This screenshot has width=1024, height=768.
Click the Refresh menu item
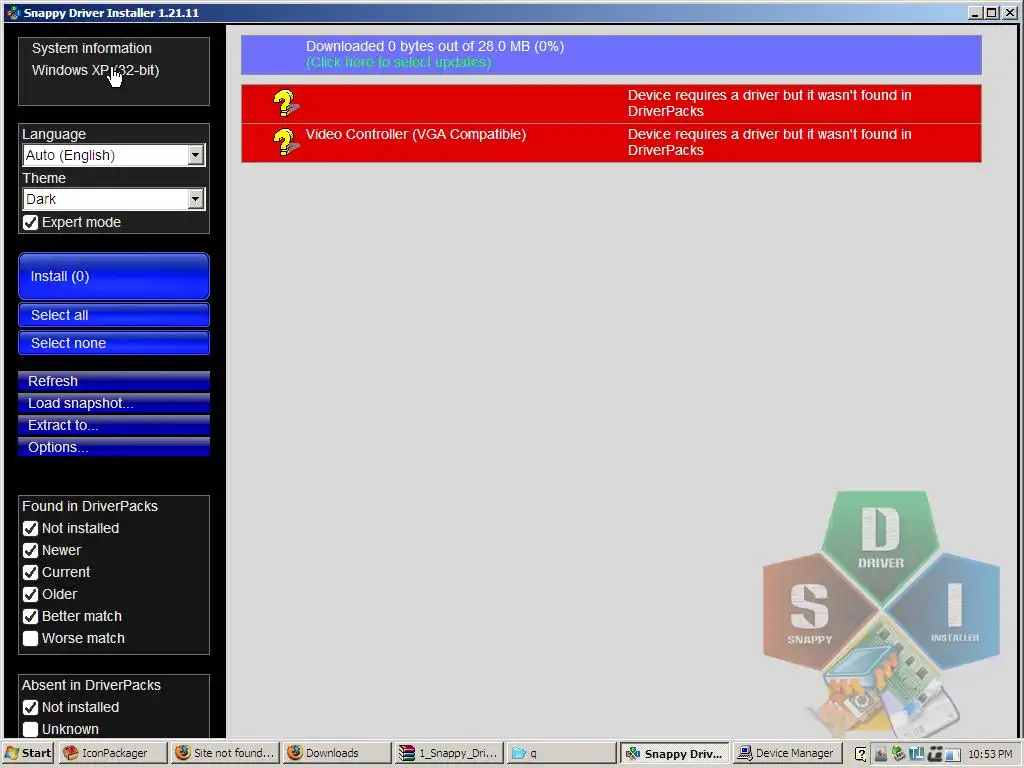click(x=114, y=381)
